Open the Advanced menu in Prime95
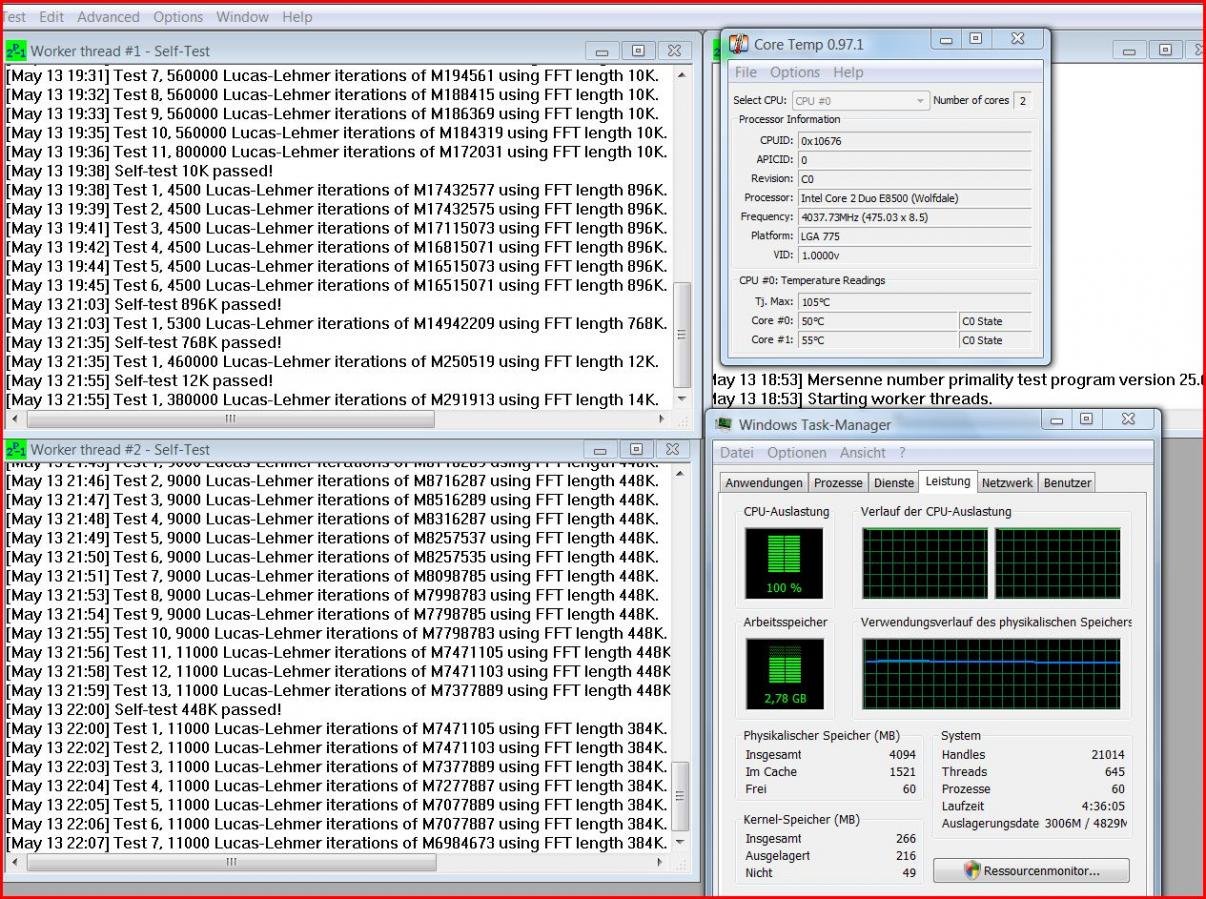Screen dimensions: 1206x899 [x=109, y=17]
